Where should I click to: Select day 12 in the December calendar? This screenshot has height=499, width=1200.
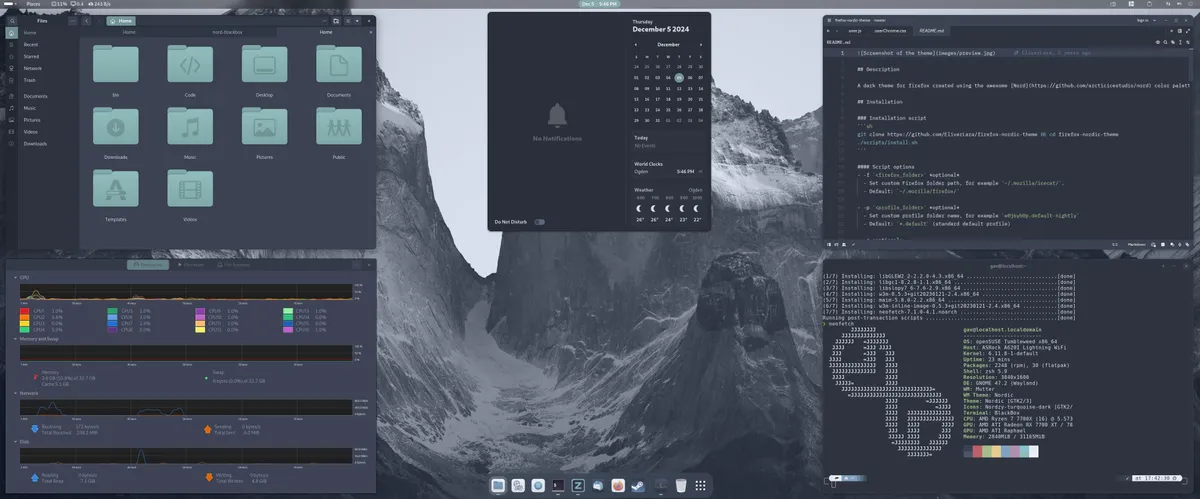pyautogui.click(x=679, y=88)
